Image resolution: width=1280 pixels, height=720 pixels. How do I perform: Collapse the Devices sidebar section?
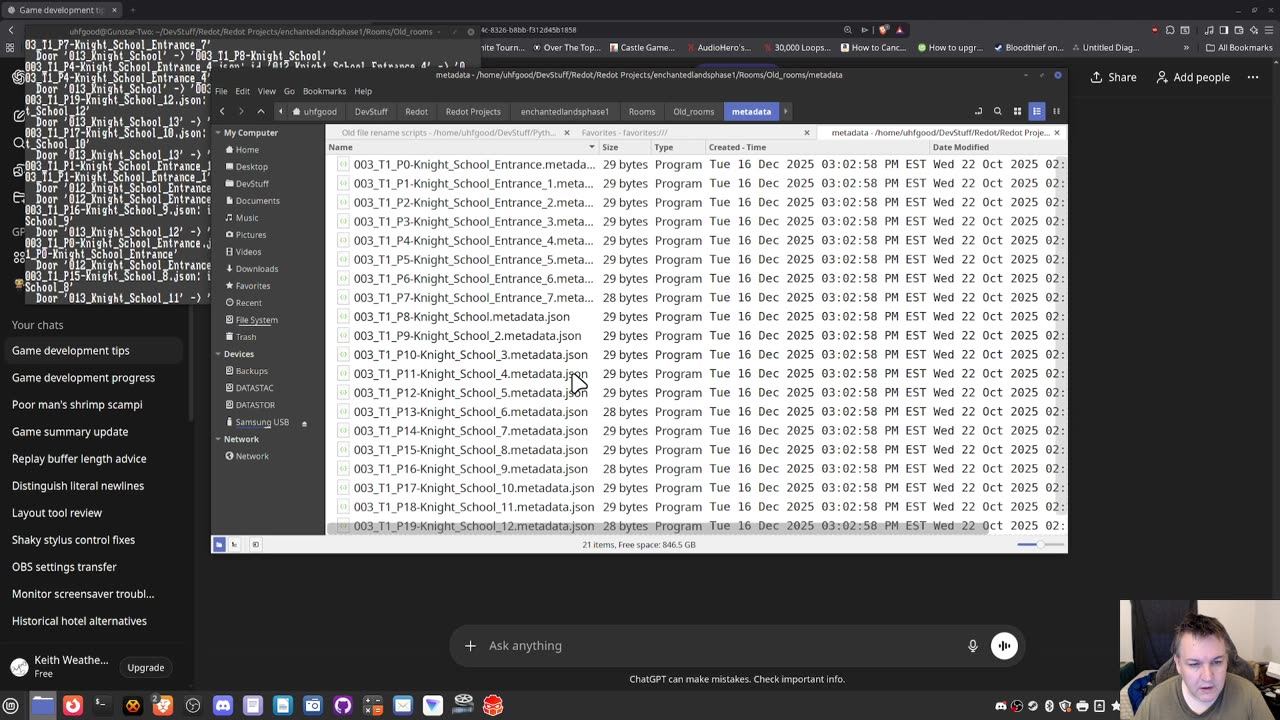pos(218,354)
